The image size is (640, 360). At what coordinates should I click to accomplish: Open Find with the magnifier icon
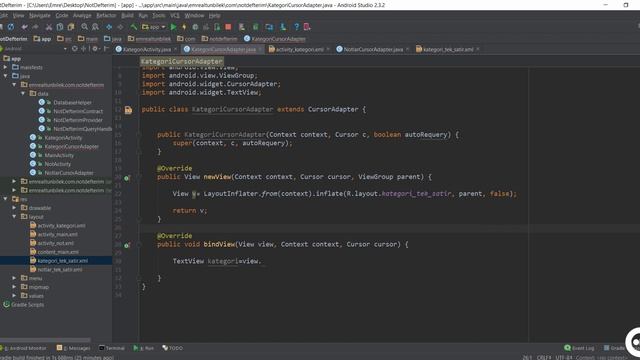pos(84,27)
